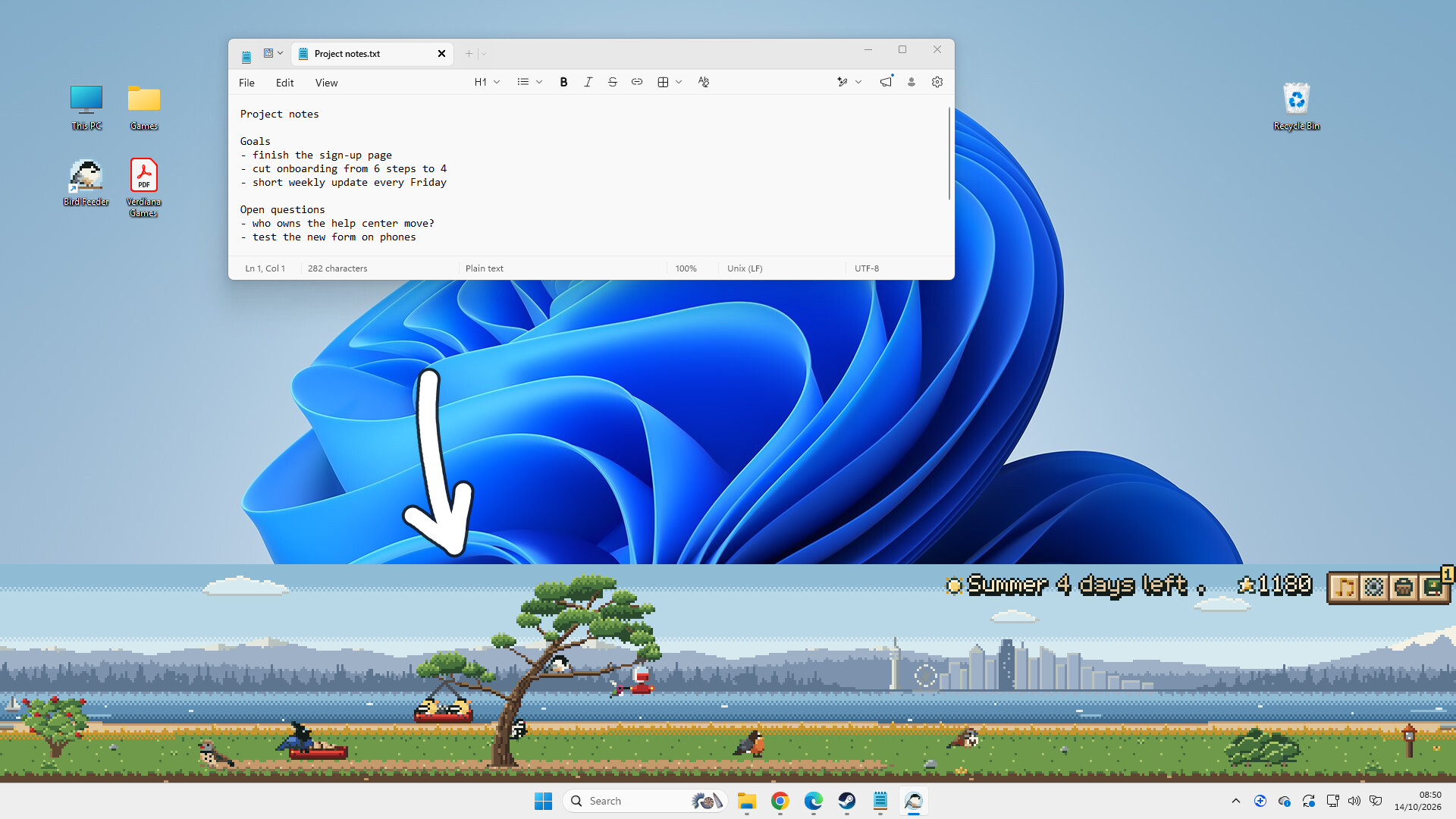Open the game's gear settings button
1456x819 pixels.
click(1374, 588)
